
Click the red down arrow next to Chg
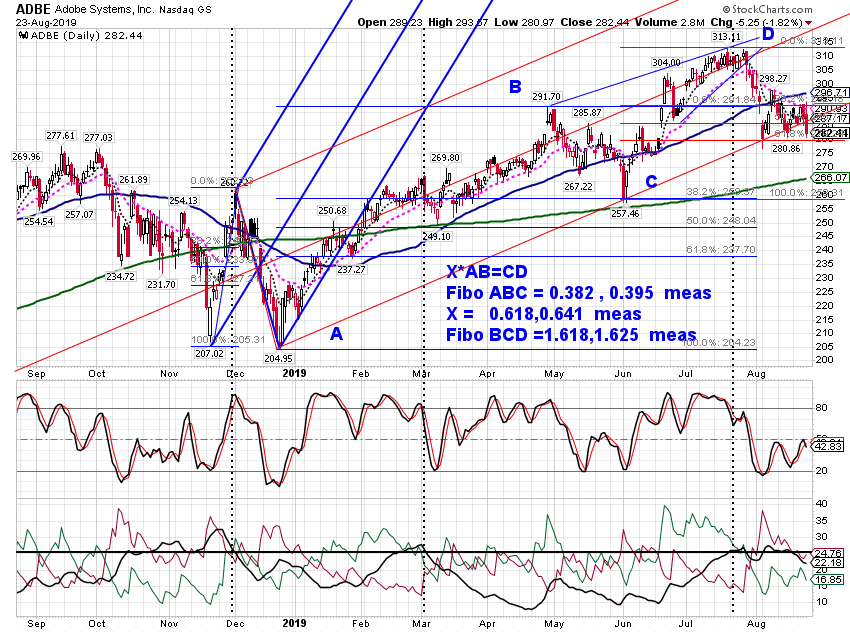click(809, 23)
